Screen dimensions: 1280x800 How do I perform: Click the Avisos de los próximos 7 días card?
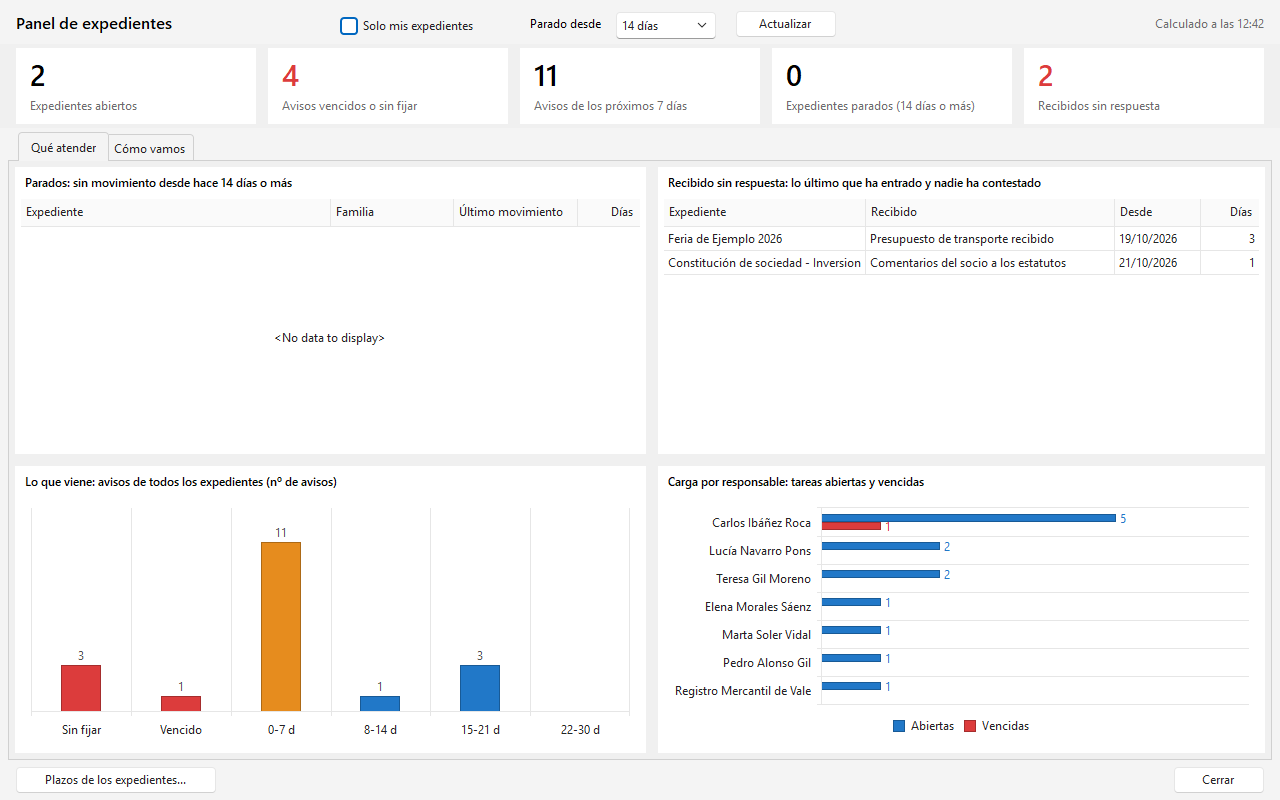click(x=640, y=86)
